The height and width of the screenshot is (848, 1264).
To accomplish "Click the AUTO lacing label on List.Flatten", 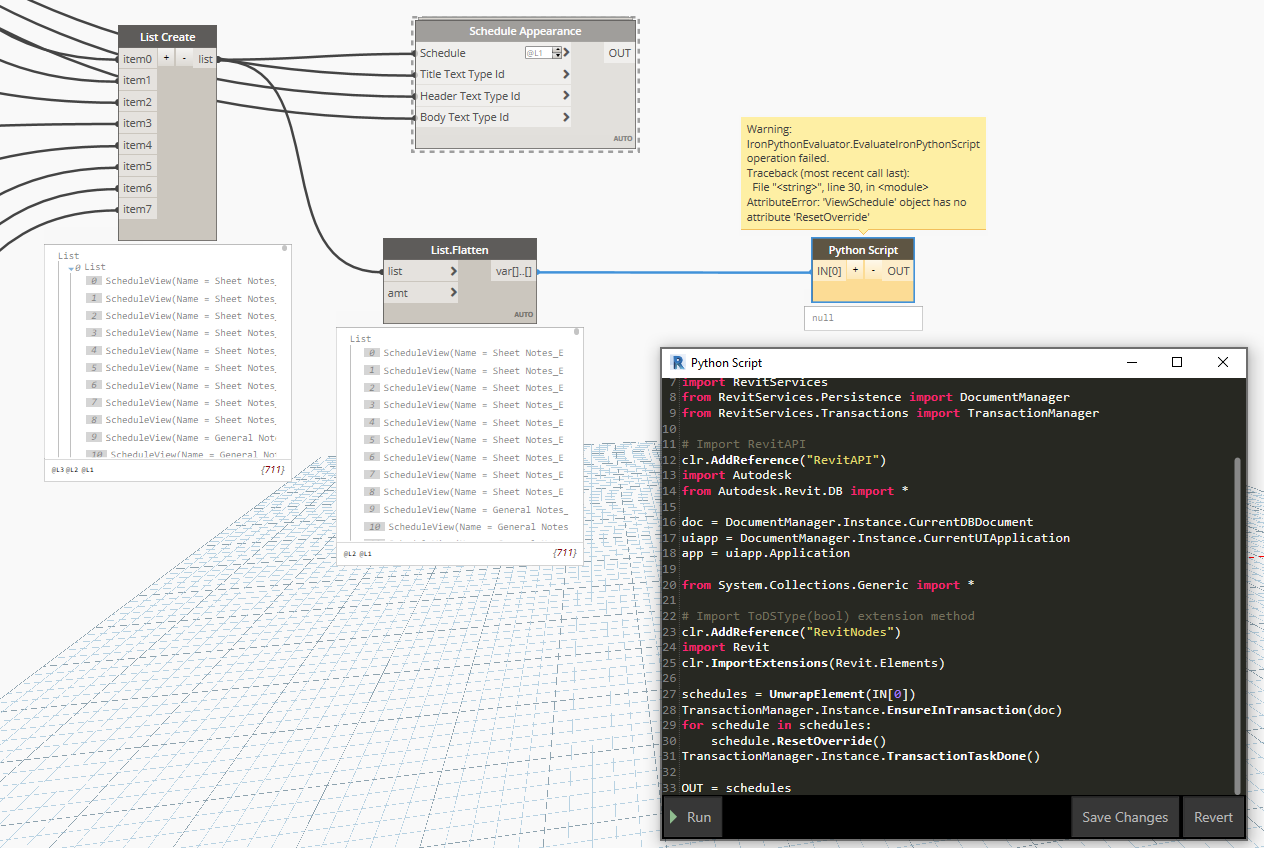I will (523, 314).
